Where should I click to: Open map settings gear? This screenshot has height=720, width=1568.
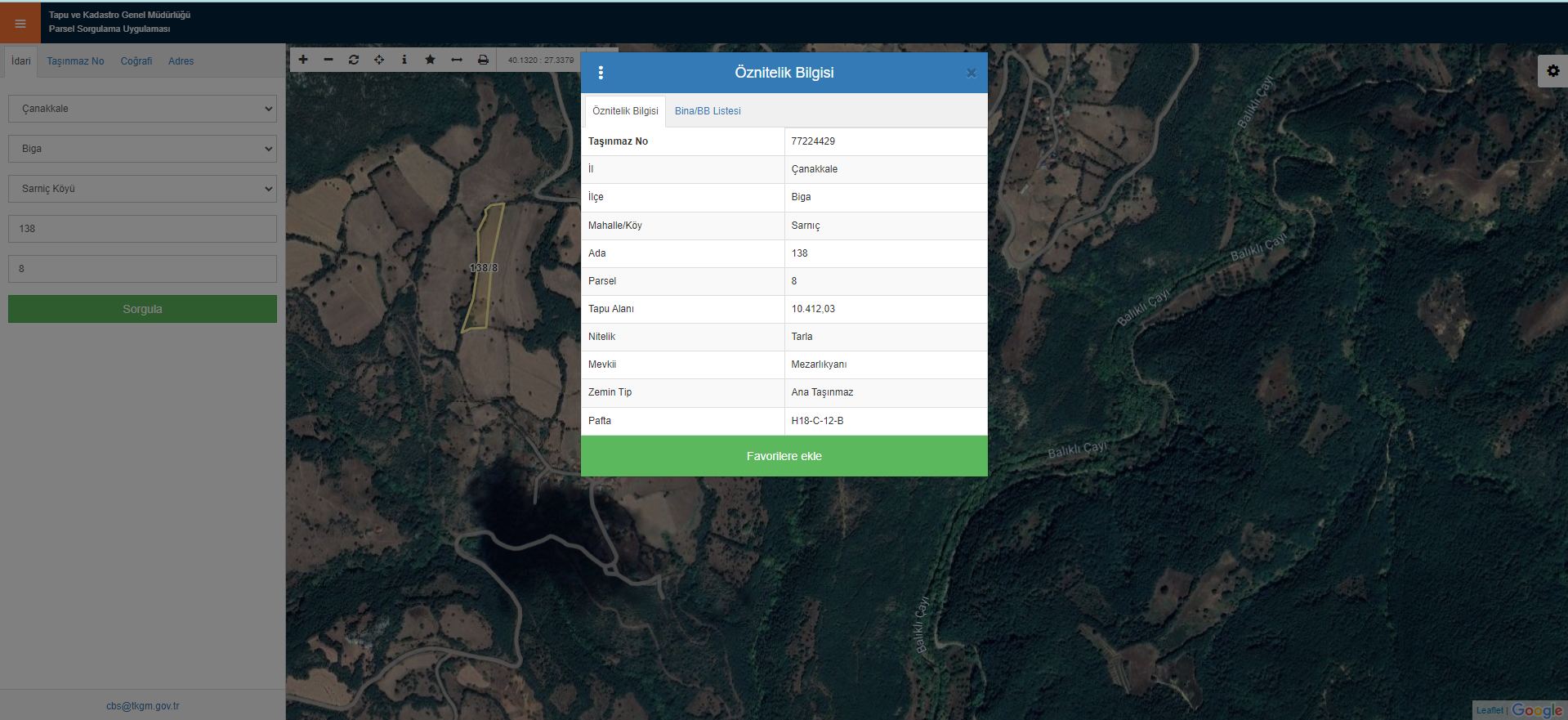1552,71
